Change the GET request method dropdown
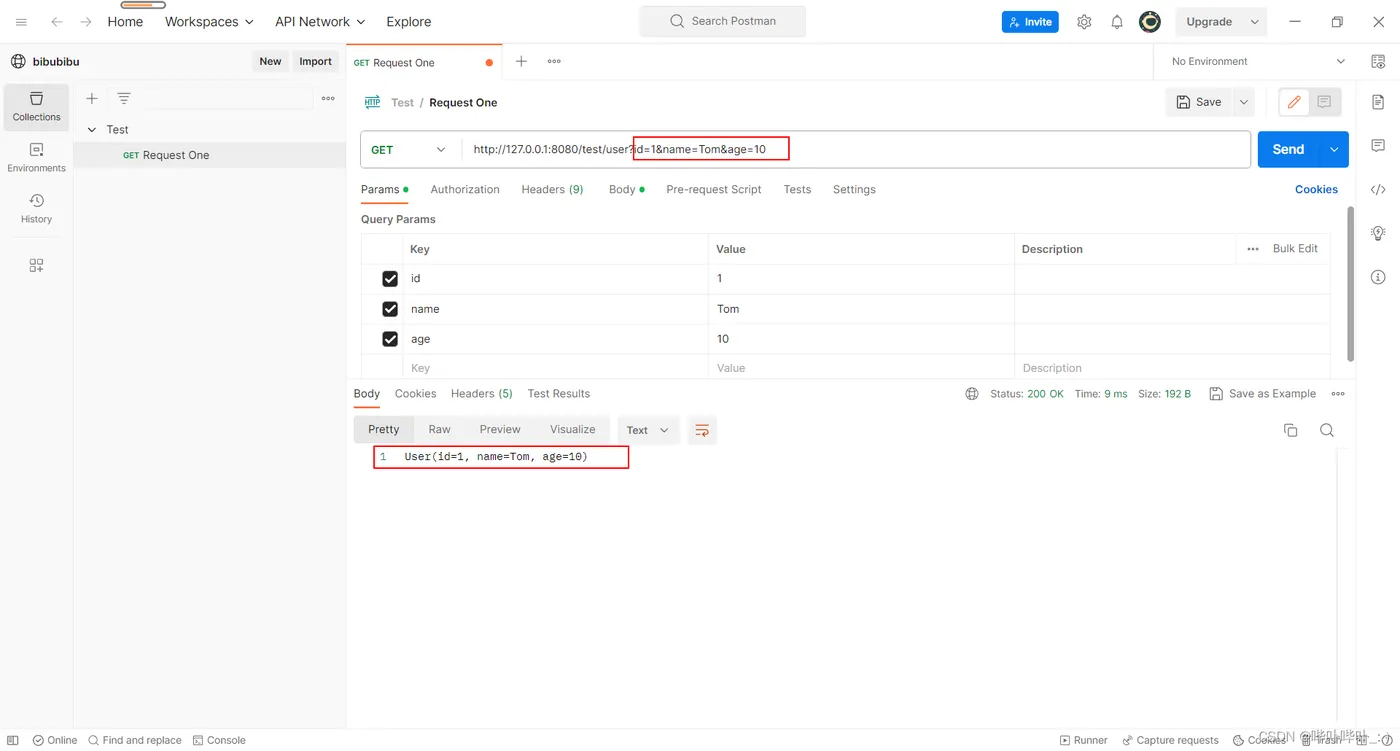The image size is (1400, 751). coord(409,150)
